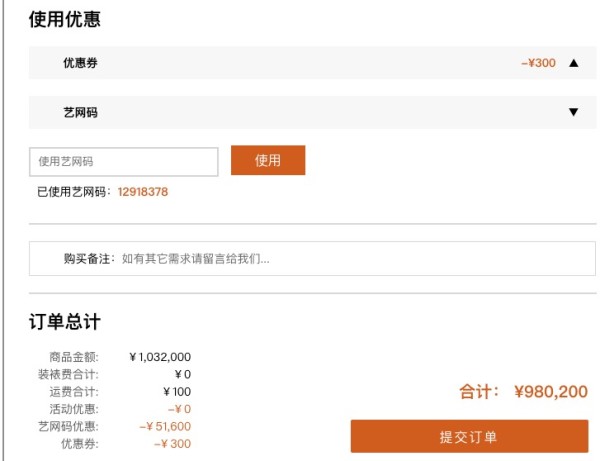
Task: Collapse the 优惠券 section with up arrow
Action: pos(573,63)
